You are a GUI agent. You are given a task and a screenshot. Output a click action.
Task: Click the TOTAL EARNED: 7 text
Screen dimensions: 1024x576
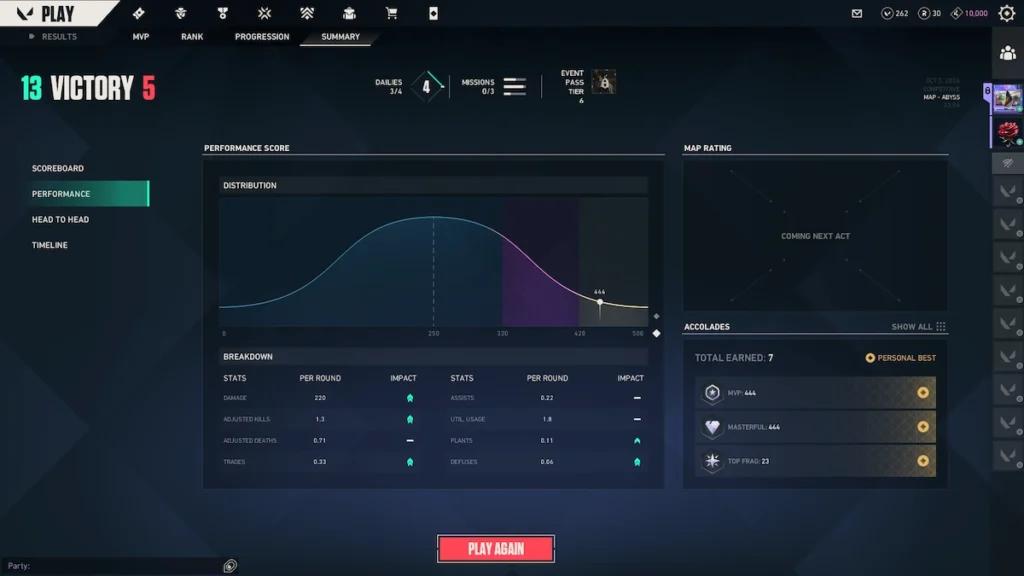734,358
